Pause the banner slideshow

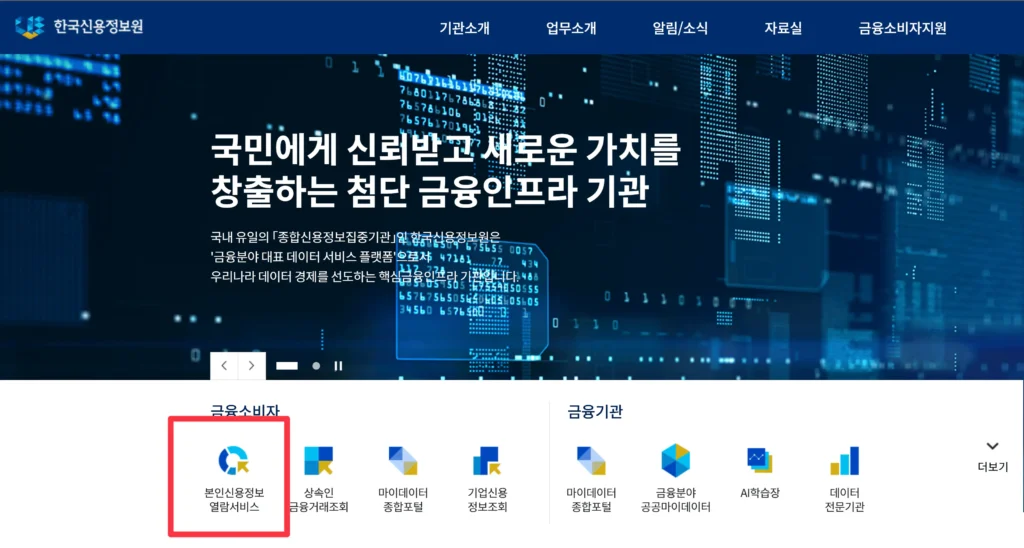click(x=338, y=366)
